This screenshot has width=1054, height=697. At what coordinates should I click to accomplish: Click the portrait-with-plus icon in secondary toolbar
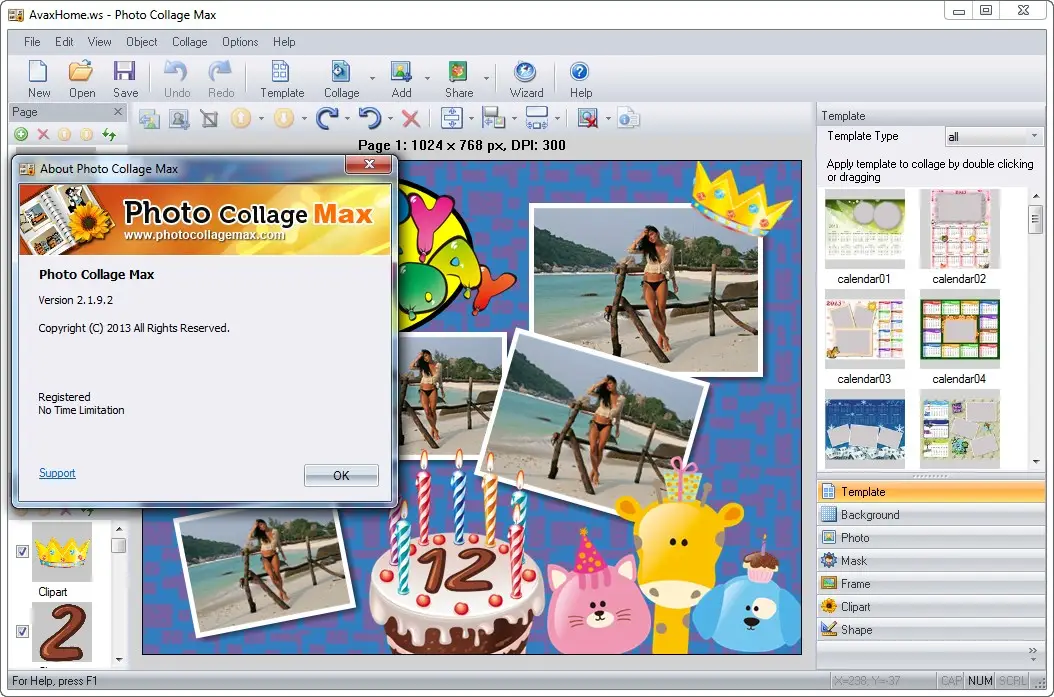coord(179,119)
